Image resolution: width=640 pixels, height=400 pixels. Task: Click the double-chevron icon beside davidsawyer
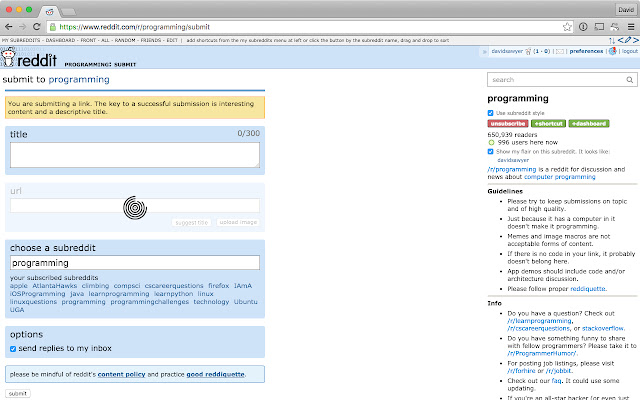tap(484, 51)
